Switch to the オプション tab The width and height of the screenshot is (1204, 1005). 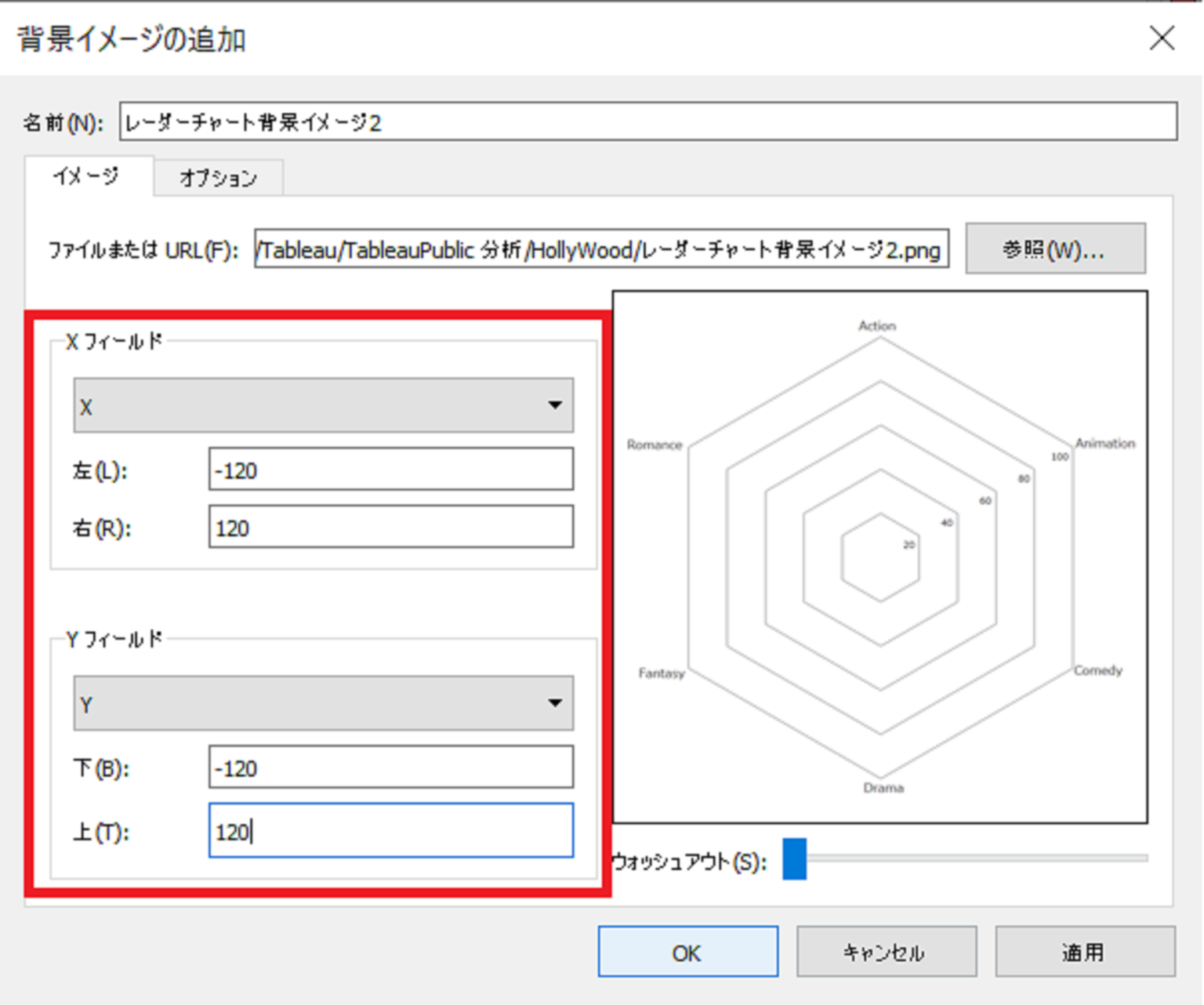(x=218, y=179)
